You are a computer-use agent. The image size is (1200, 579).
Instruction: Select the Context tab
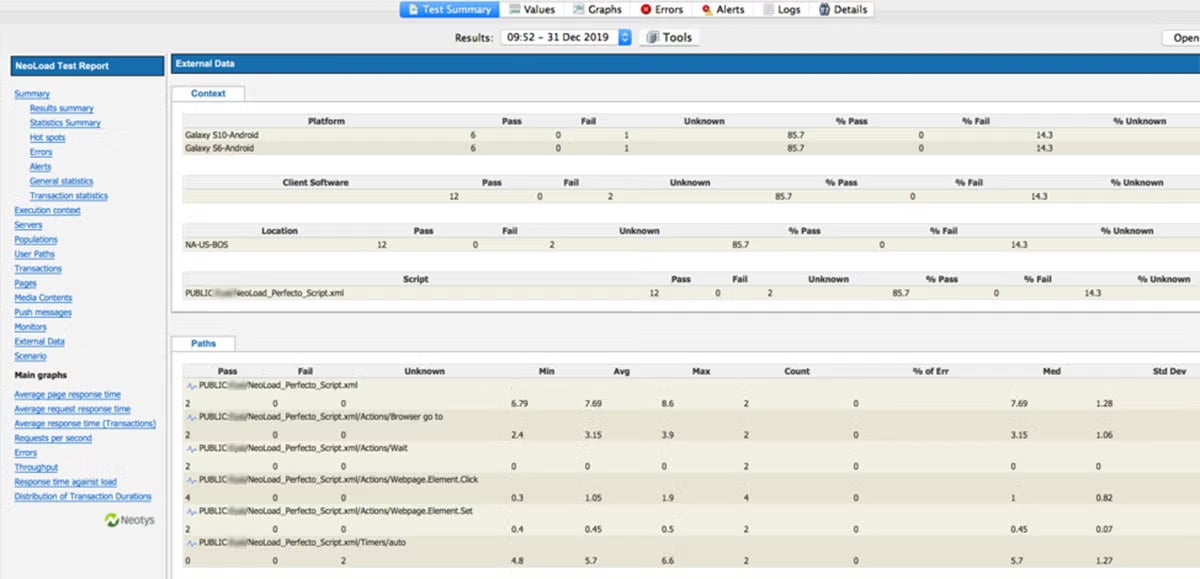point(208,93)
